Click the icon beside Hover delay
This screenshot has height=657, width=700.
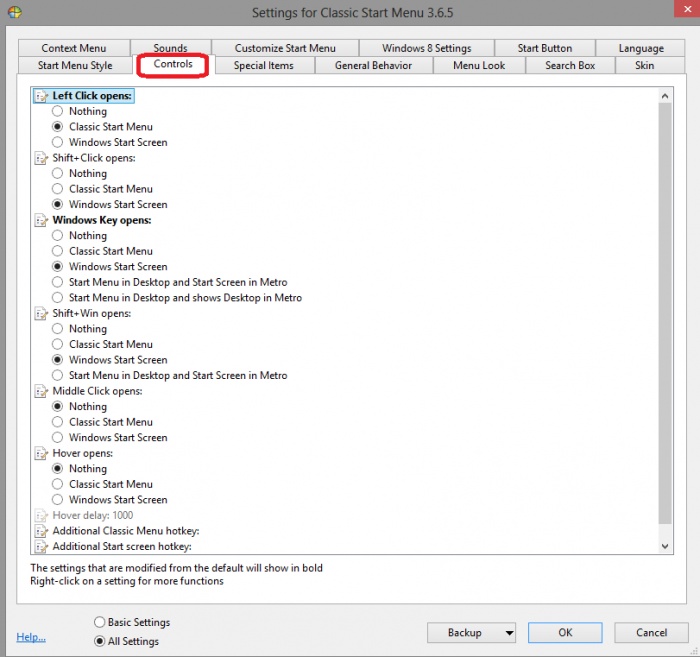[x=42, y=516]
